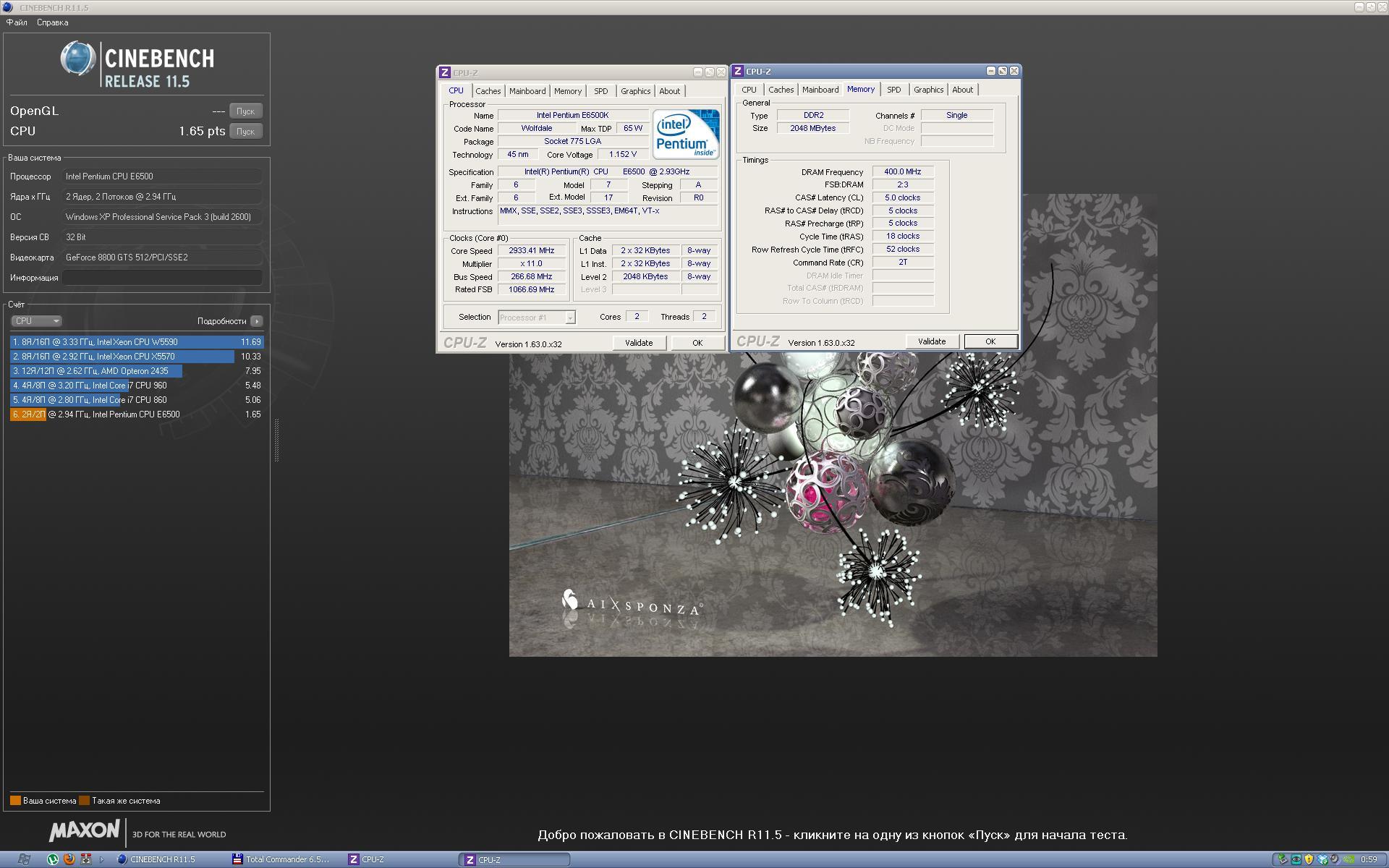Click the brown Такая же система legend swatch
This screenshot has height=868, width=1389.
[84, 801]
